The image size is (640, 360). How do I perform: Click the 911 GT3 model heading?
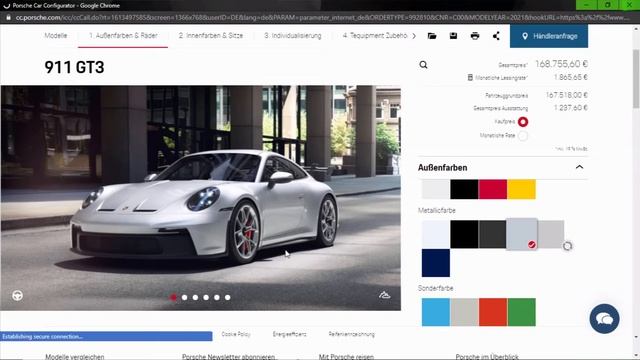pyautogui.click(x=74, y=67)
